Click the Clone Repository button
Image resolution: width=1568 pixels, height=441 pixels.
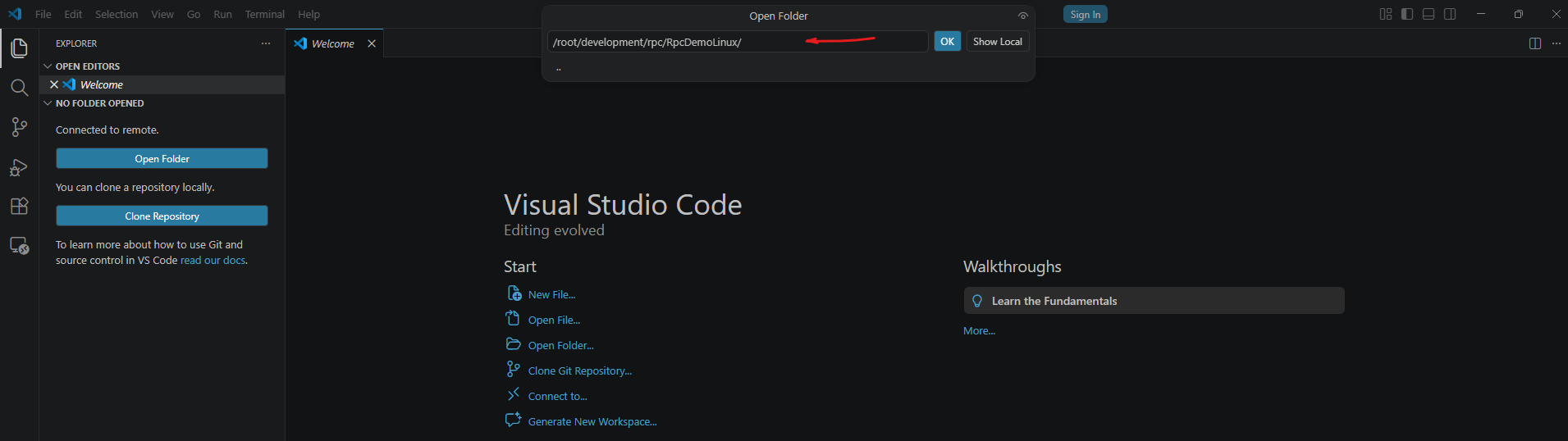click(x=162, y=216)
